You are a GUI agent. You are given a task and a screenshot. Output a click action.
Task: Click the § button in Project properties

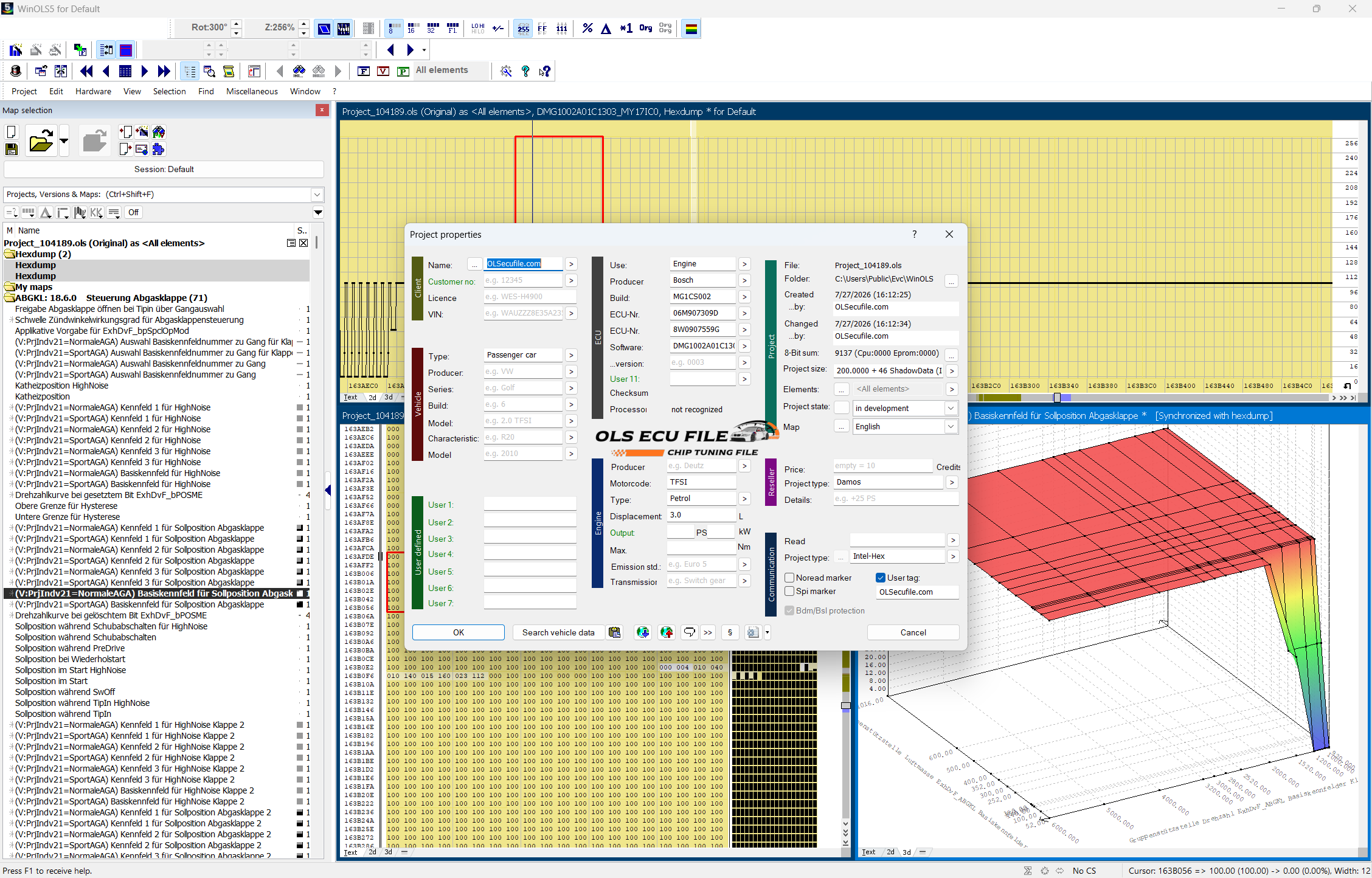point(730,632)
